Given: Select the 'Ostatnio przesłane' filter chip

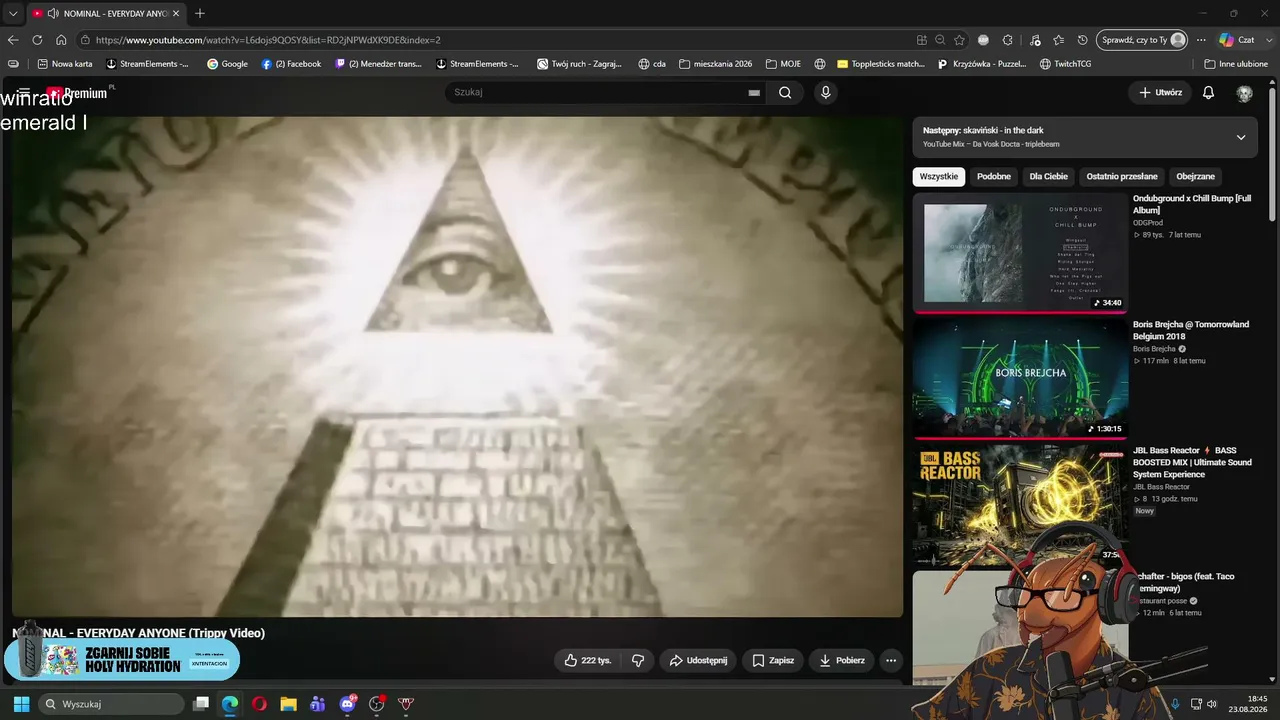Looking at the screenshot, I should point(1122,177).
